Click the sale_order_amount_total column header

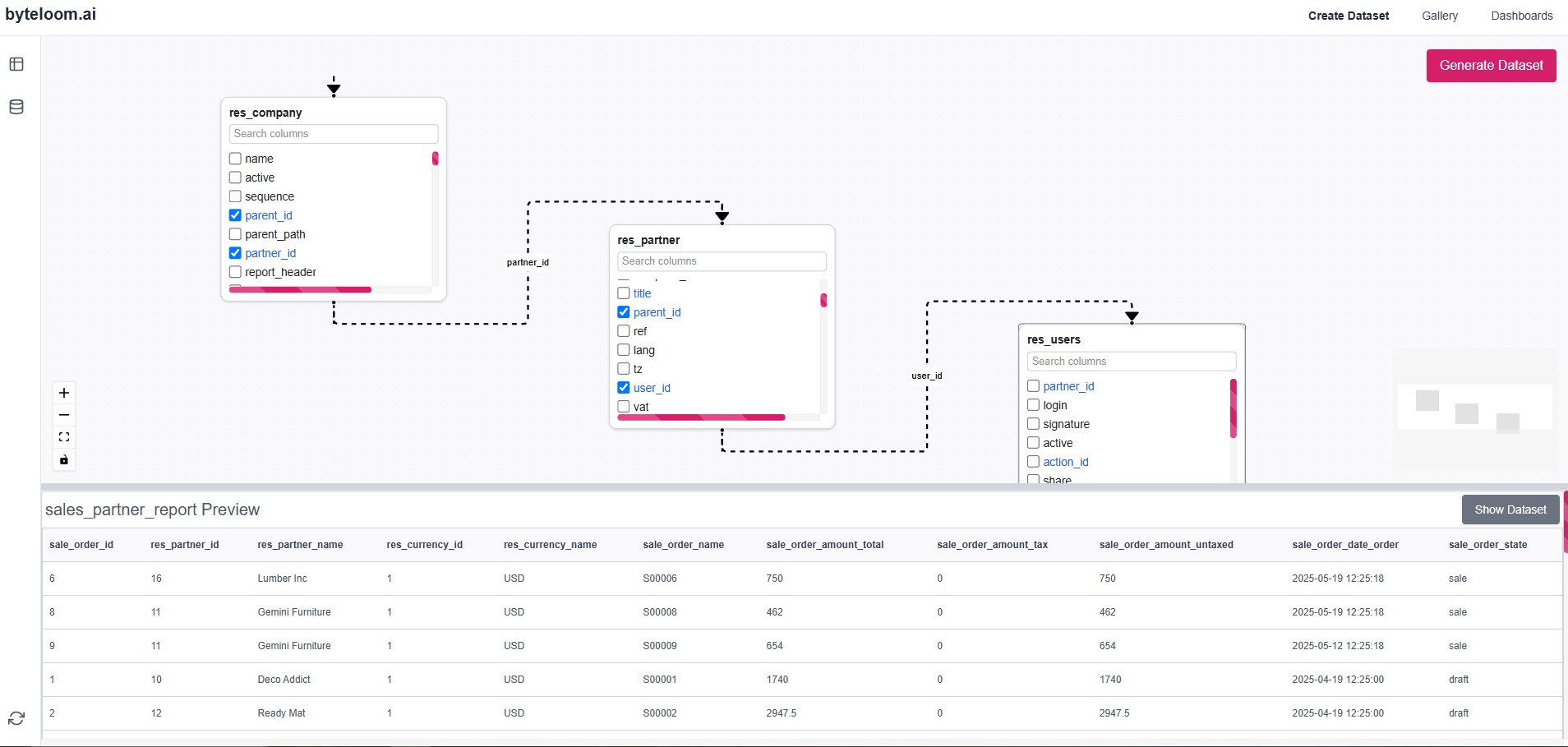tap(825, 545)
